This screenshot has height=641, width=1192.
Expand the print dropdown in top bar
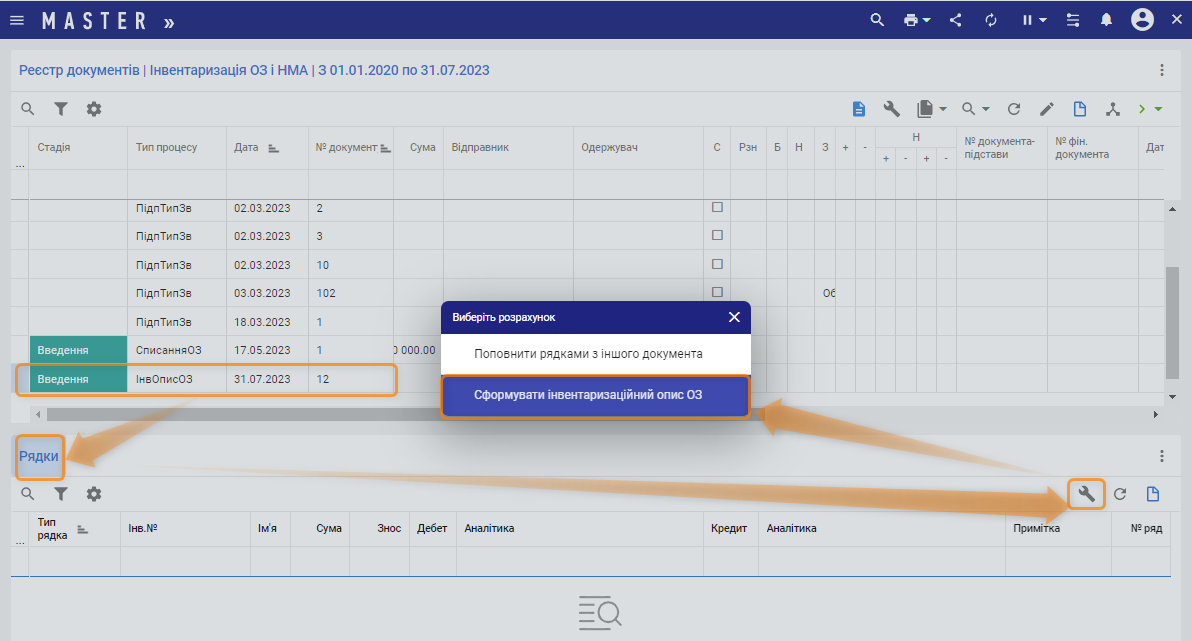pyautogui.click(x=927, y=20)
